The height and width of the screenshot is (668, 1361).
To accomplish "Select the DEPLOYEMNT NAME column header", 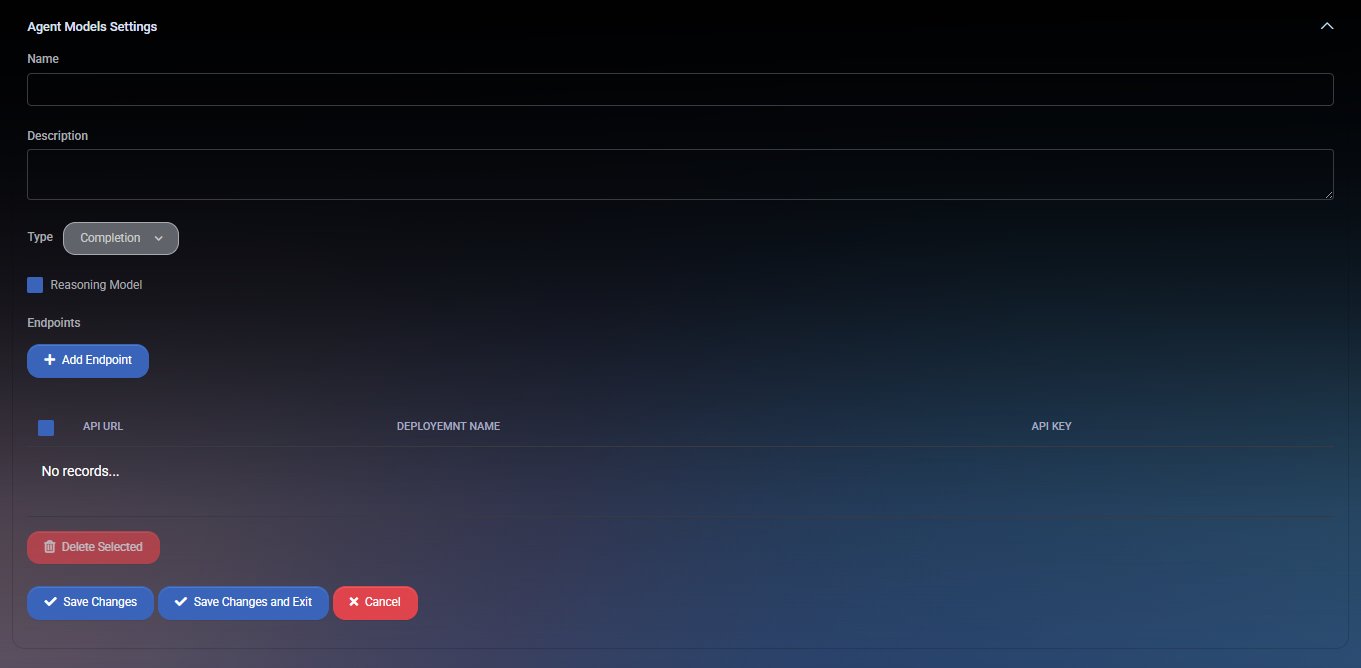I will [x=448, y=427].
